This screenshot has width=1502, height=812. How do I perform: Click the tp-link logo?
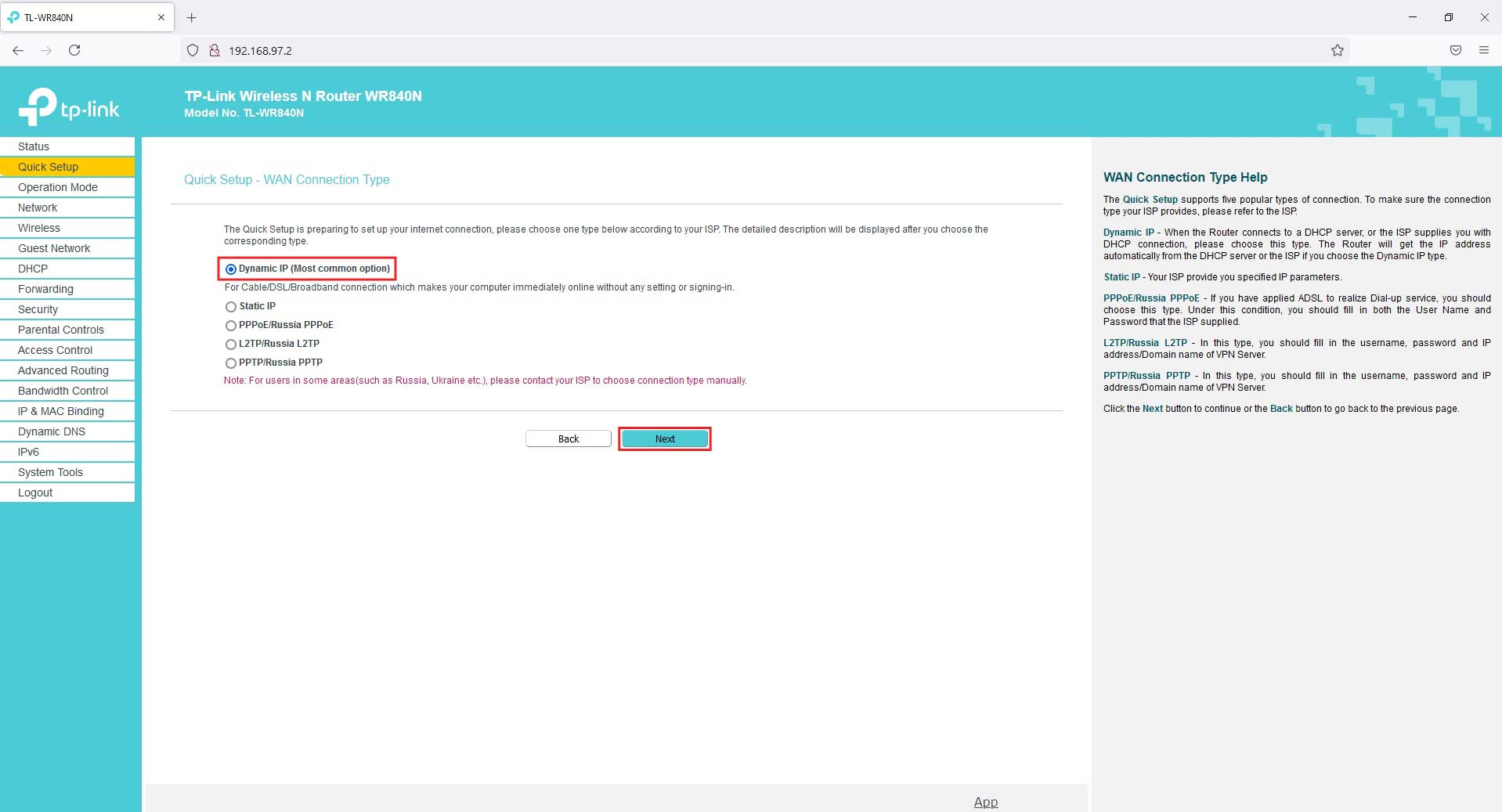(x=69, y=106)
